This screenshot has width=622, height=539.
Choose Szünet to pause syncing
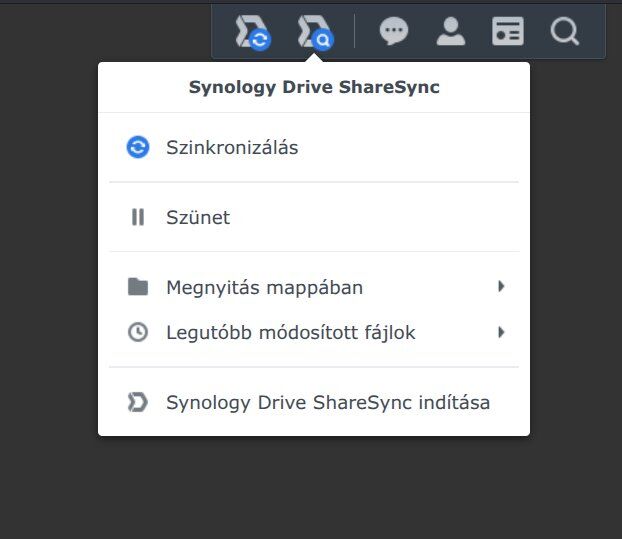pyautogui.click(x=198, y=217)
